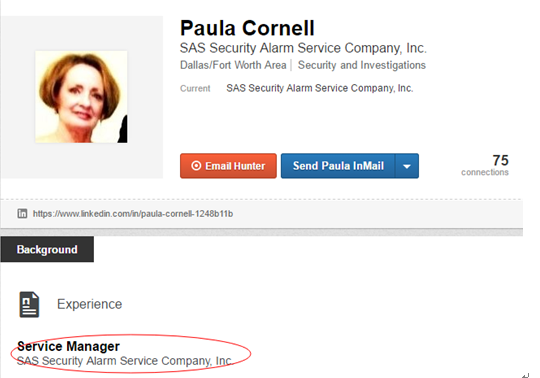The image size is (540, 378).
Task: Send Paula an InMail message
Action: pyautogui.click(x=338, y=166)
